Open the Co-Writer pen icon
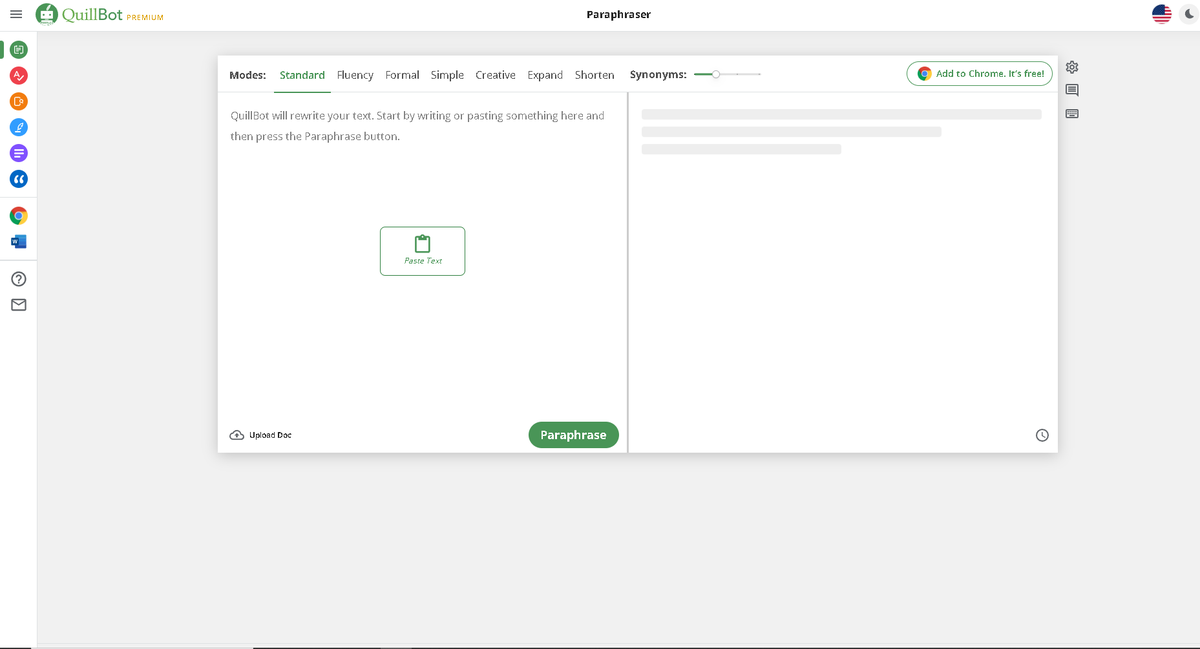1200x649 pixels. 19,127
